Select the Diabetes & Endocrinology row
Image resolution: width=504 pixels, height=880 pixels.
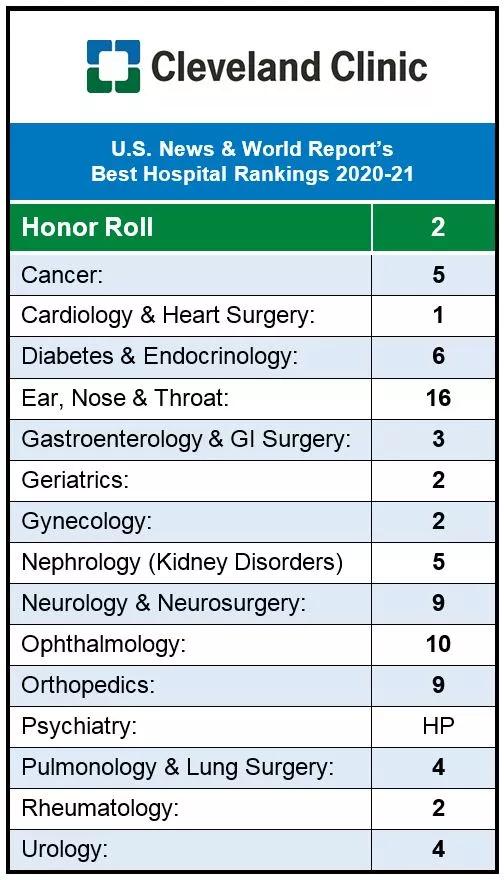252,357
